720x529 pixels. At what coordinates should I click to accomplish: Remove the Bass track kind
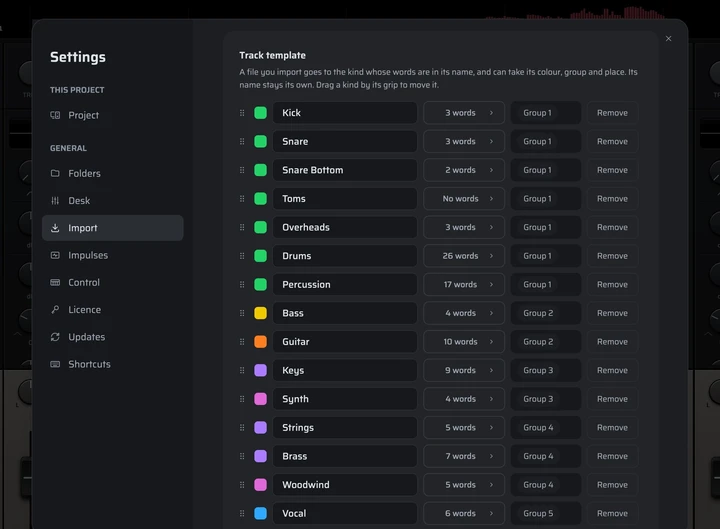point(612,313)
